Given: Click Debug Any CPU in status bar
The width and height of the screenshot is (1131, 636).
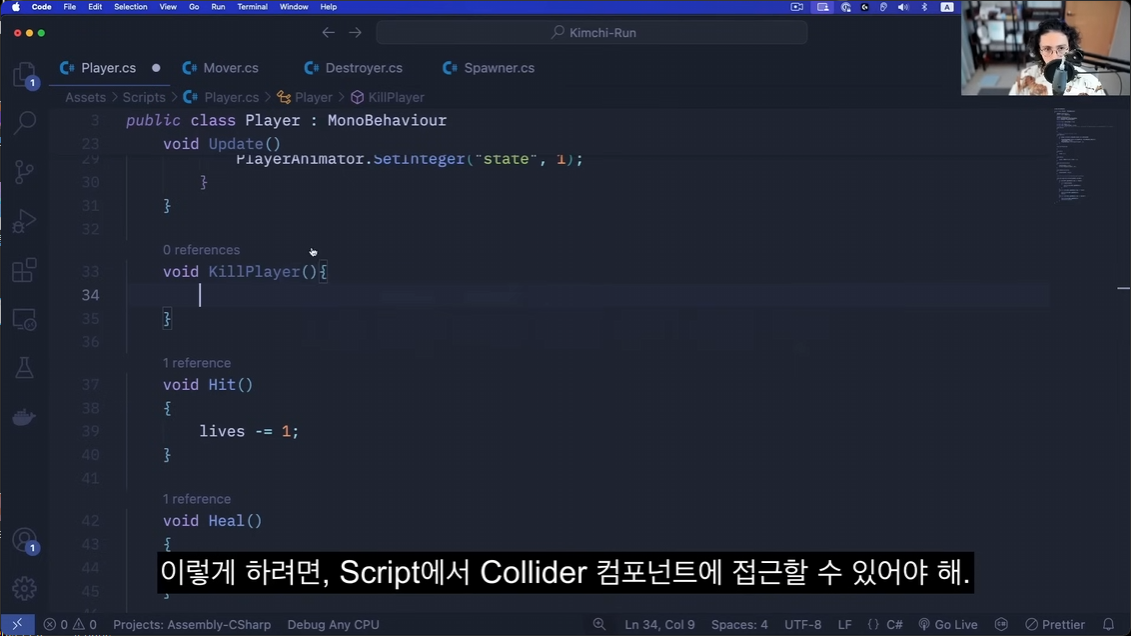Looking at the screenshot, I should click(x=333, y=624).
